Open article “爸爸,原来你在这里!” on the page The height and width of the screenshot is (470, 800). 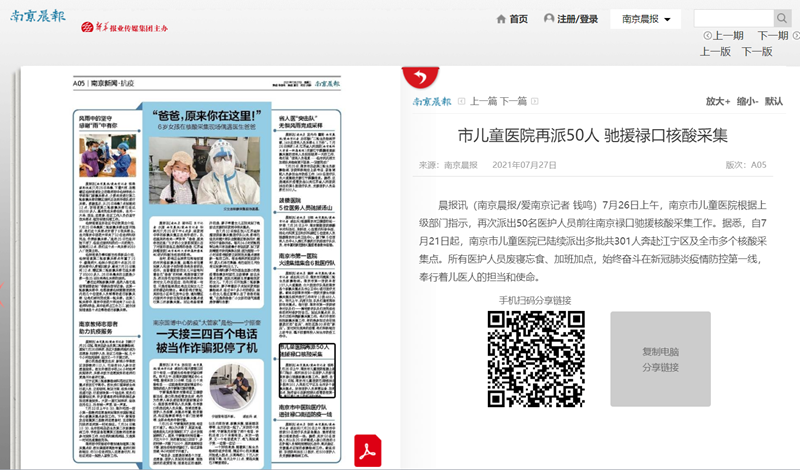point(207,116)
